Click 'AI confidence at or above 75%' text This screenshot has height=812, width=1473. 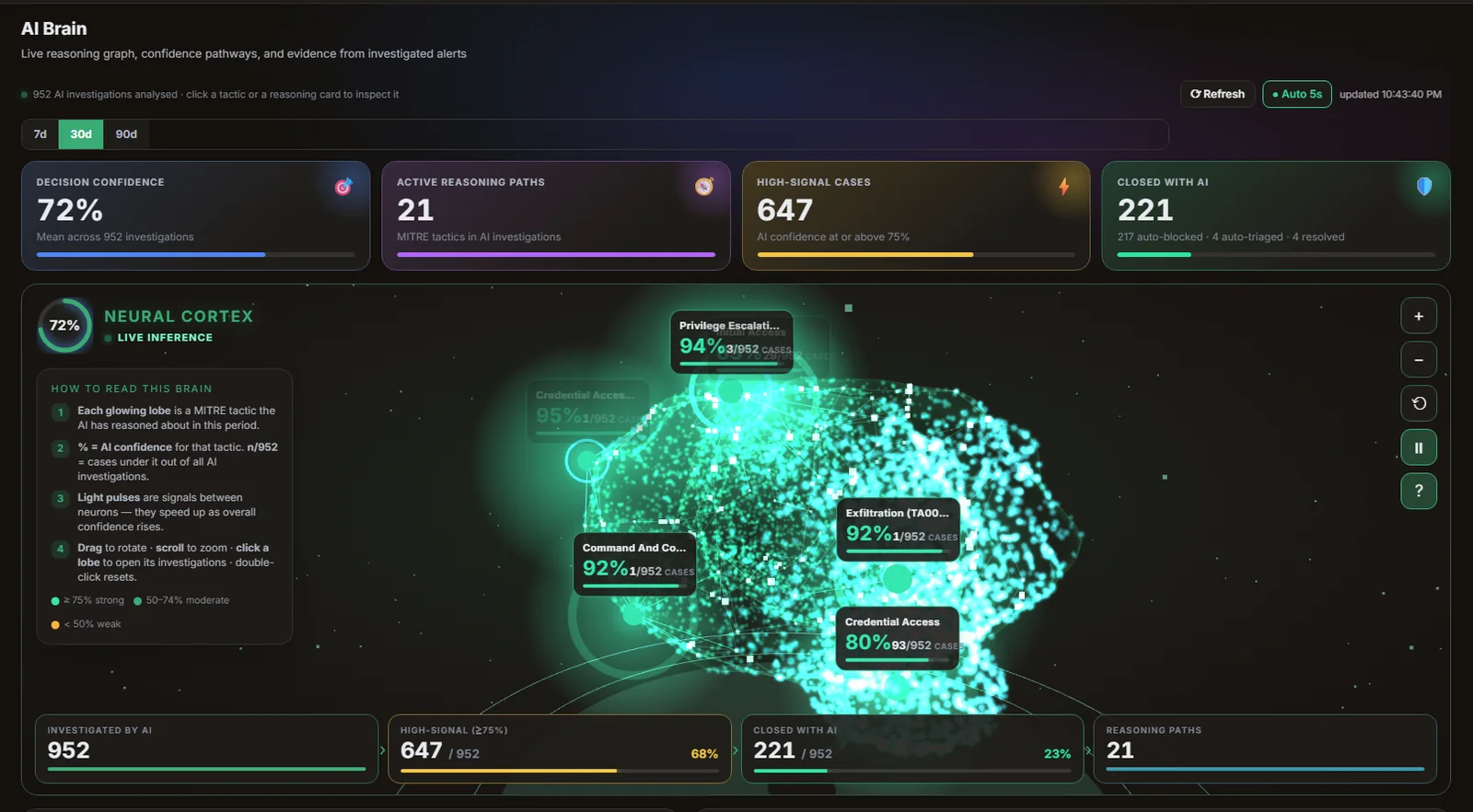point(833,237)
